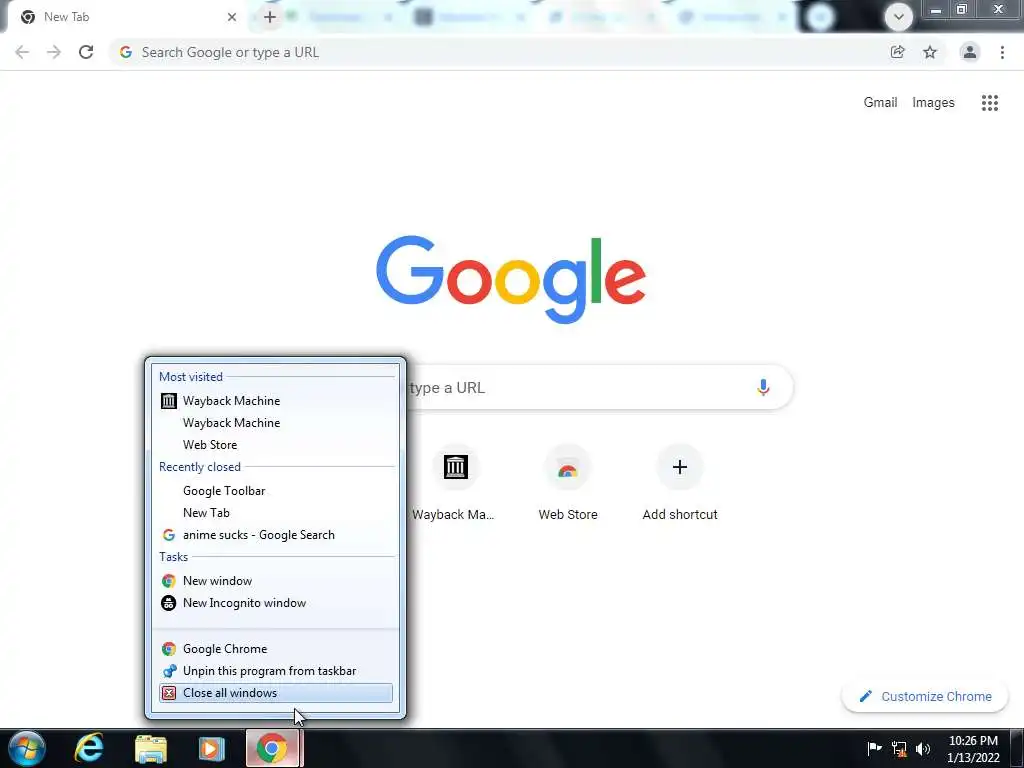Viewport: 1024px width, 768px height.
Task: Click the Chrome back arrow
Action: pos(22,52)
